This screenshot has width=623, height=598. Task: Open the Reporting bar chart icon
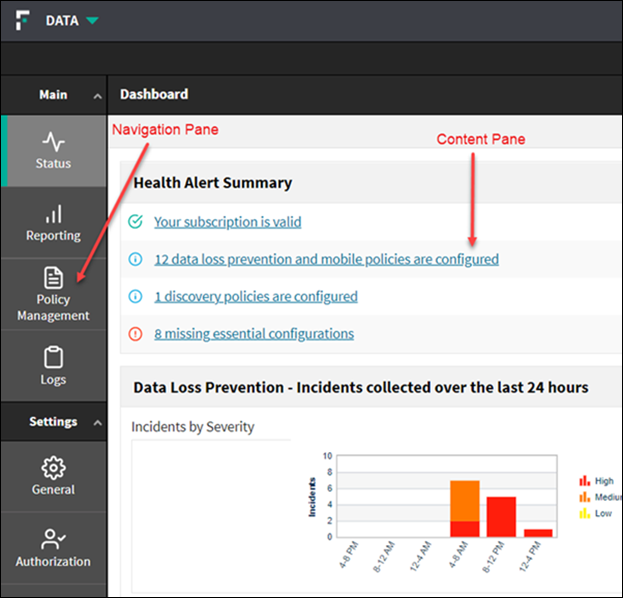[53, 214]
